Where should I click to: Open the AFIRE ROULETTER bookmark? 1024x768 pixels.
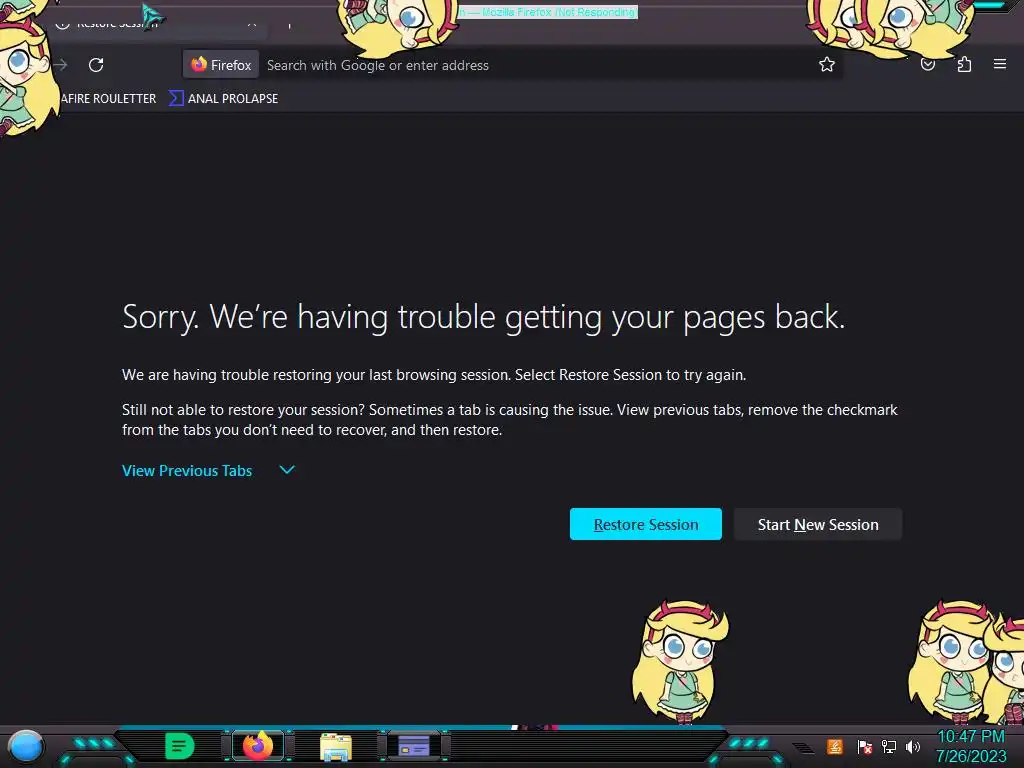coord(107,99)
